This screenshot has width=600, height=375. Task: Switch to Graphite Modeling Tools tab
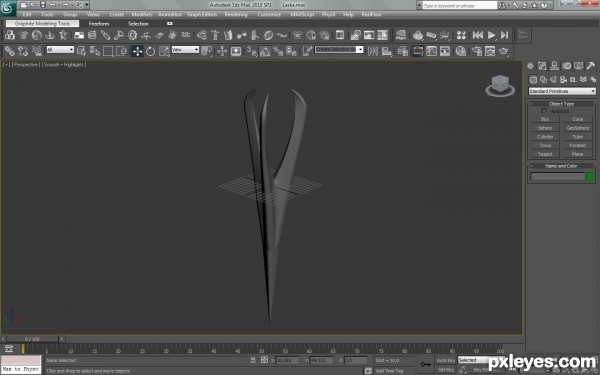42,24
